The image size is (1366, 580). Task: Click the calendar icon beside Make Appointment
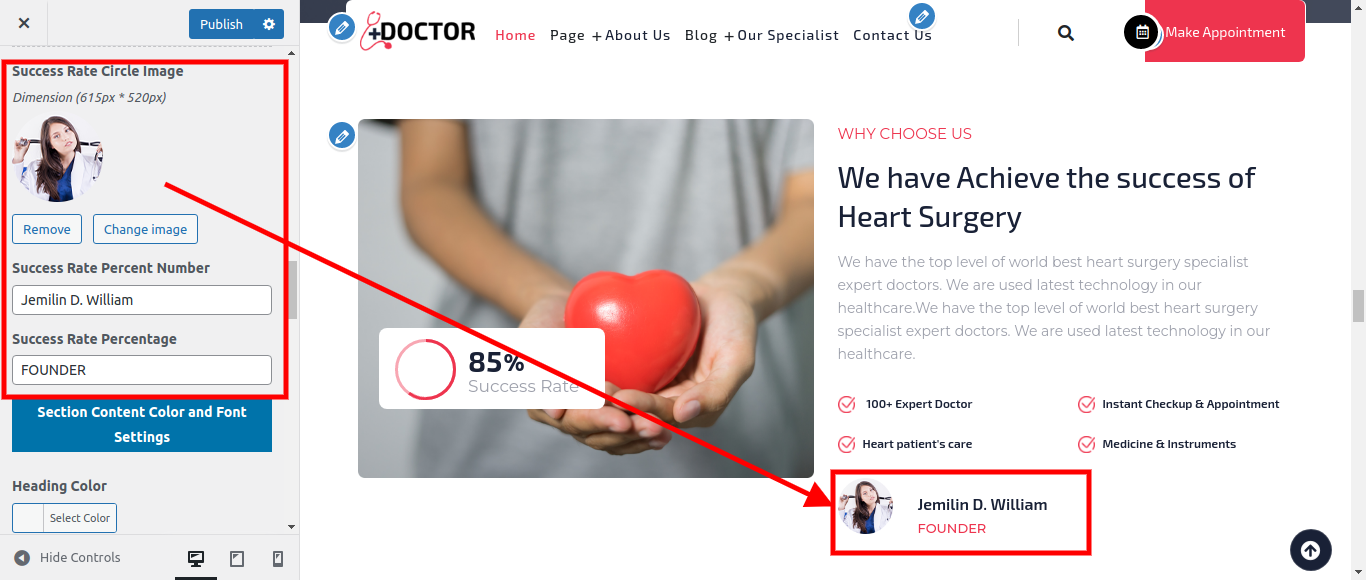point(1141,32)
